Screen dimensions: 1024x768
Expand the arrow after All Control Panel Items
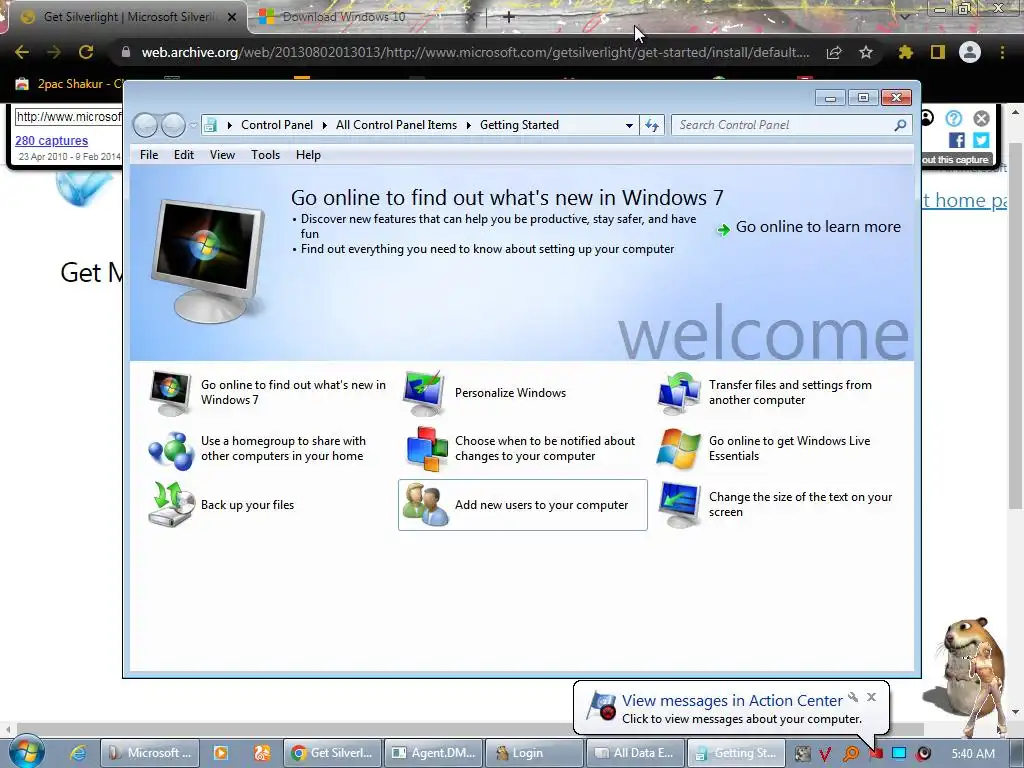[469, 125]
